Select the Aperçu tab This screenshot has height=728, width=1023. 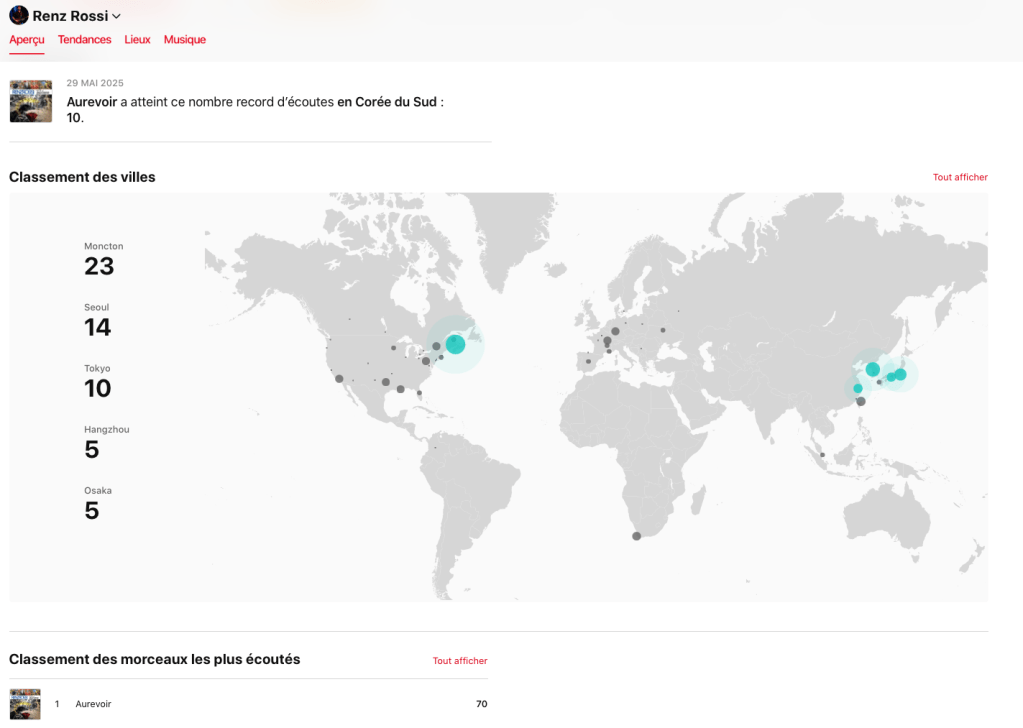click(27, 40)
